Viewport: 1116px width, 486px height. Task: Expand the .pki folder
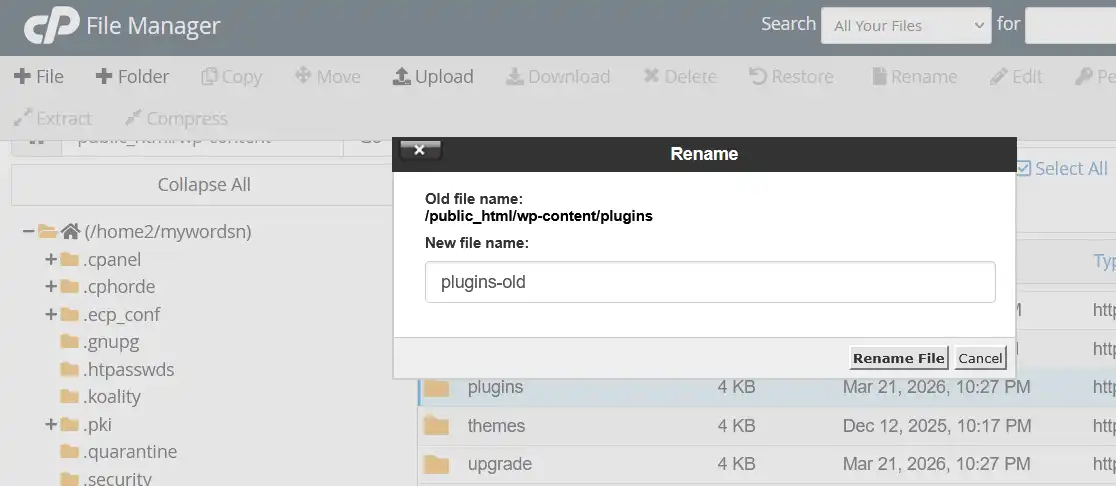point(51,425)
